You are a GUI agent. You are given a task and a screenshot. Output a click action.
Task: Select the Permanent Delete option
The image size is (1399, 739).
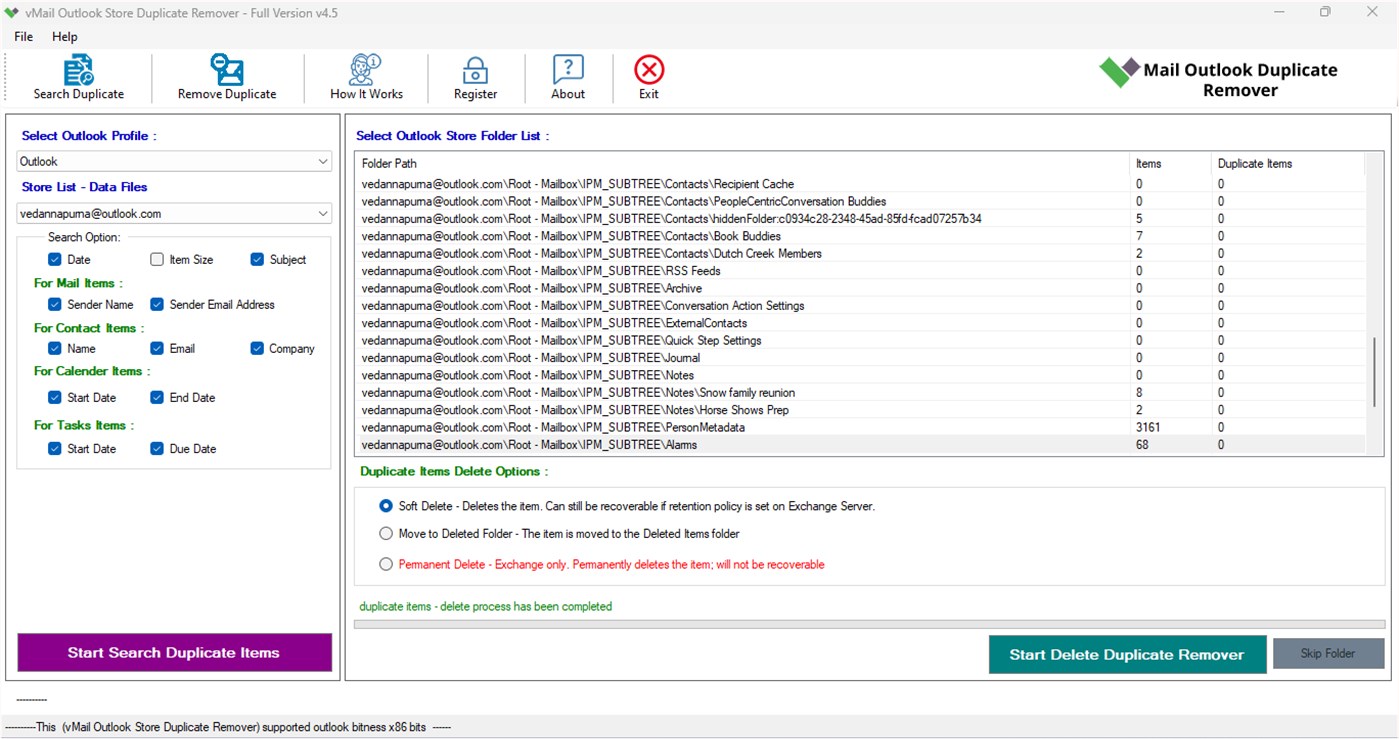click(x=386, y=564)
